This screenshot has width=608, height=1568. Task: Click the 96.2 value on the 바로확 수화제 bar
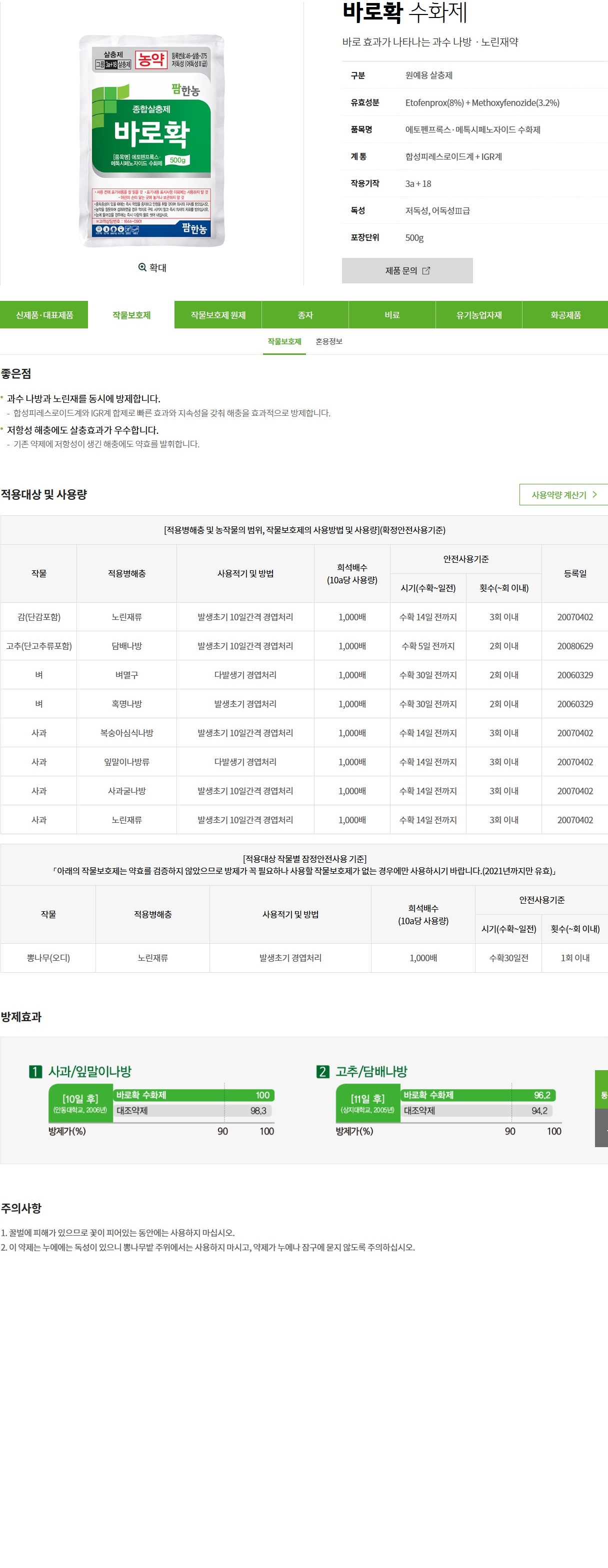541,1095
